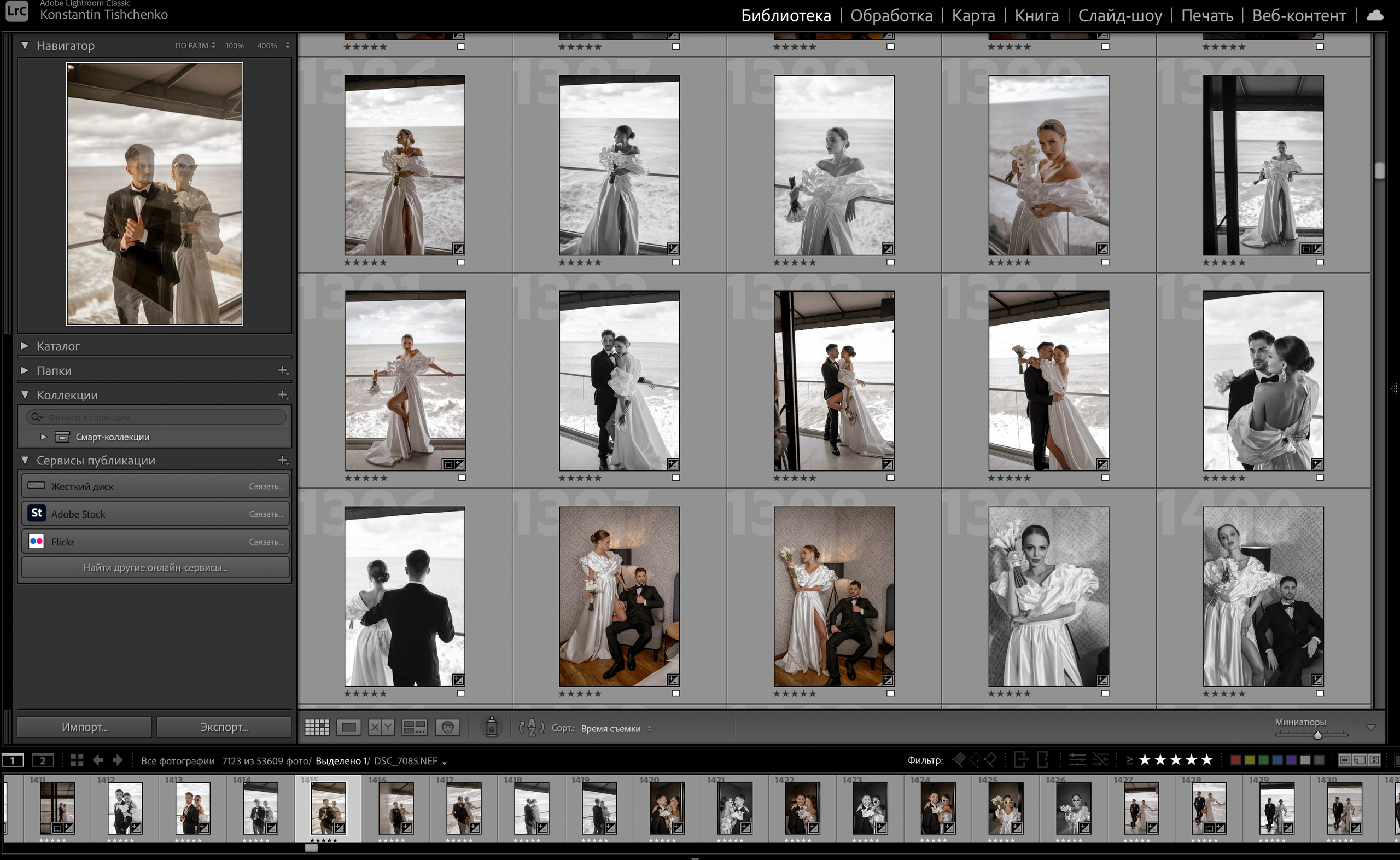Open the Печать module
The height and width of the screenshot is (860, 1400).
pos(1206,15)
